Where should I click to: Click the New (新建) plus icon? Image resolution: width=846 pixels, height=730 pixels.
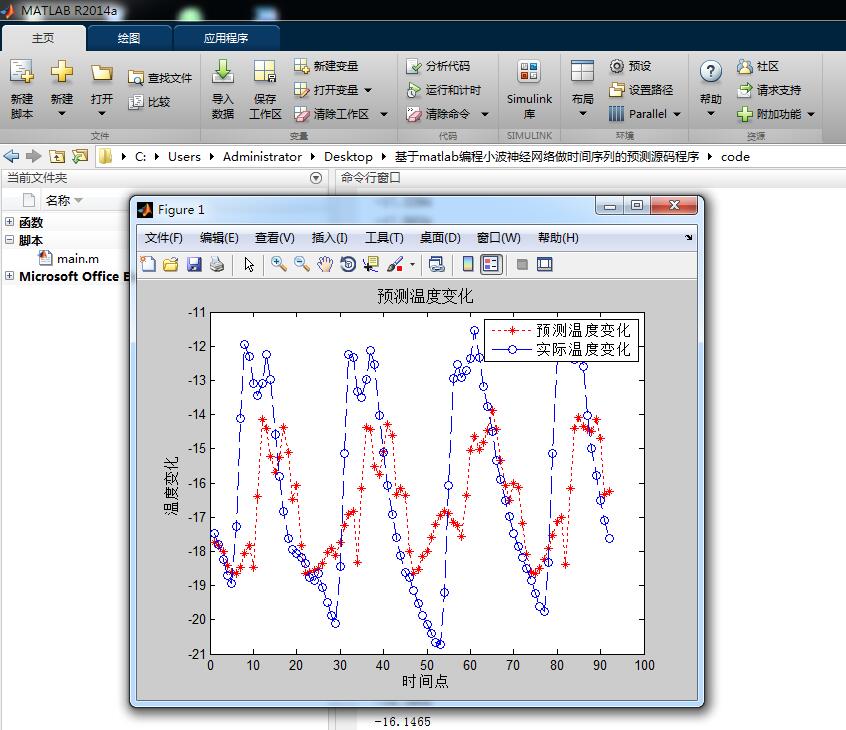coord(62,71)
